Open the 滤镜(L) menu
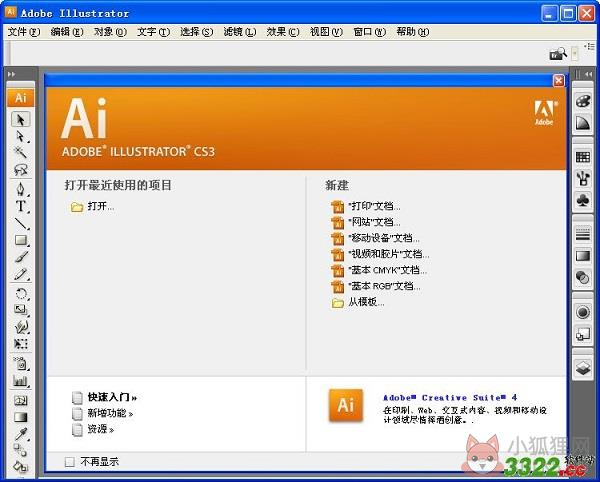 click(240, 32)
